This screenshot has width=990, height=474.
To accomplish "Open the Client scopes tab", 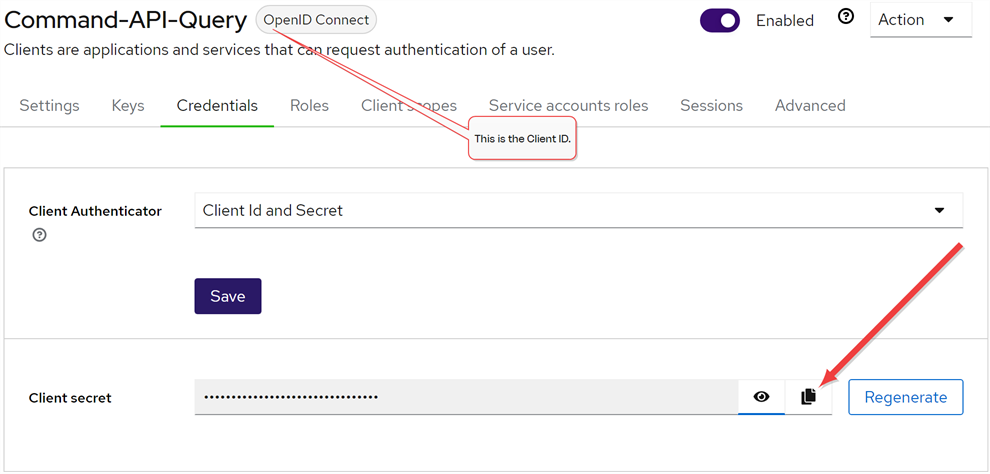I will pyautogui.click(x=409, y=105).
